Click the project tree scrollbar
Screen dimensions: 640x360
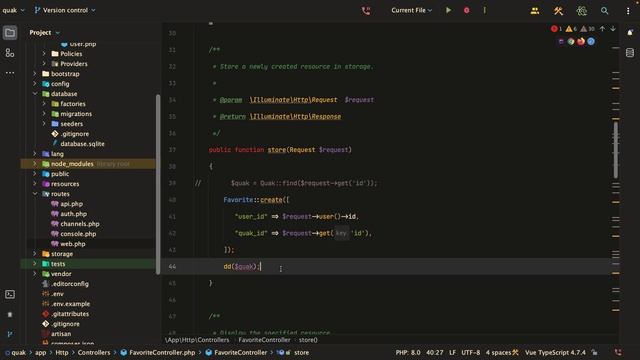158,184
